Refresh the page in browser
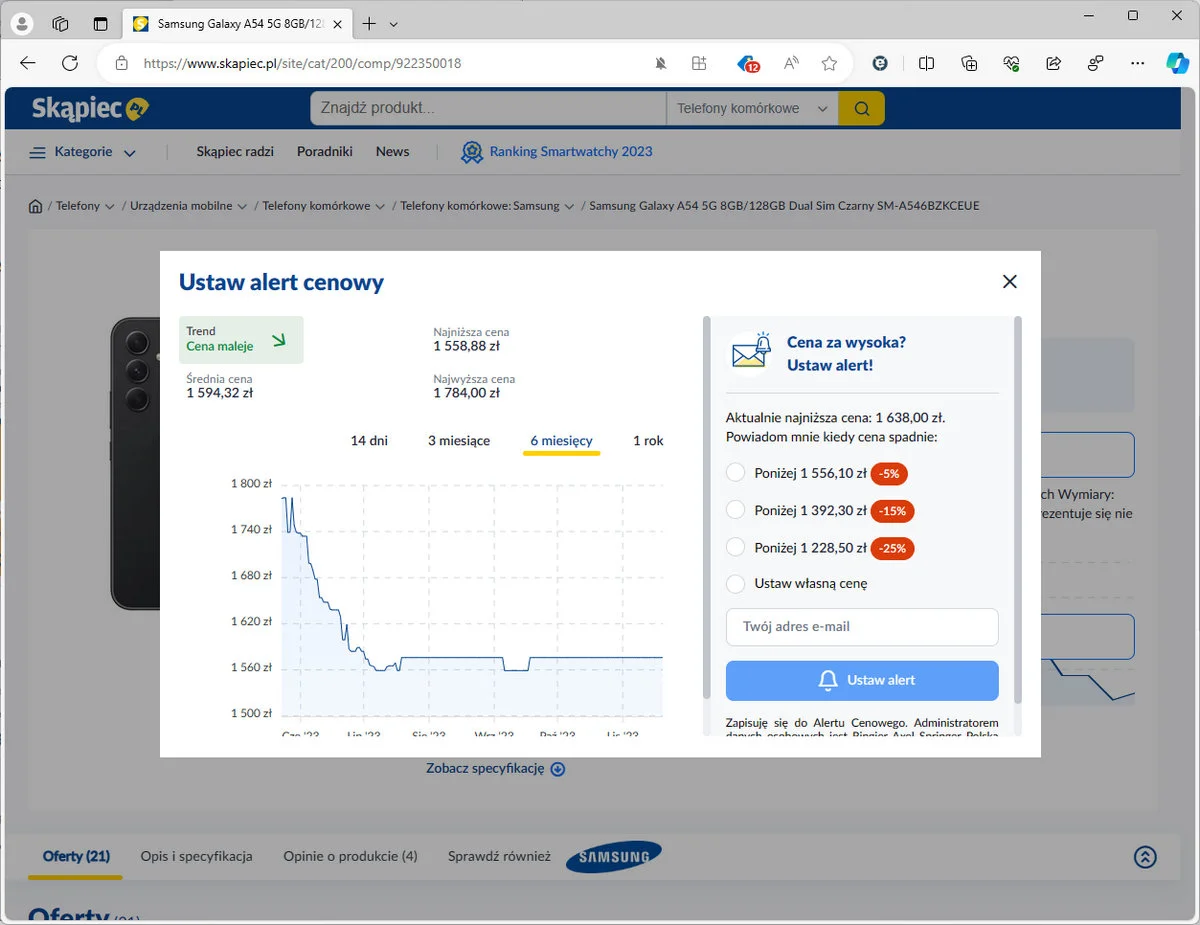 70,63
